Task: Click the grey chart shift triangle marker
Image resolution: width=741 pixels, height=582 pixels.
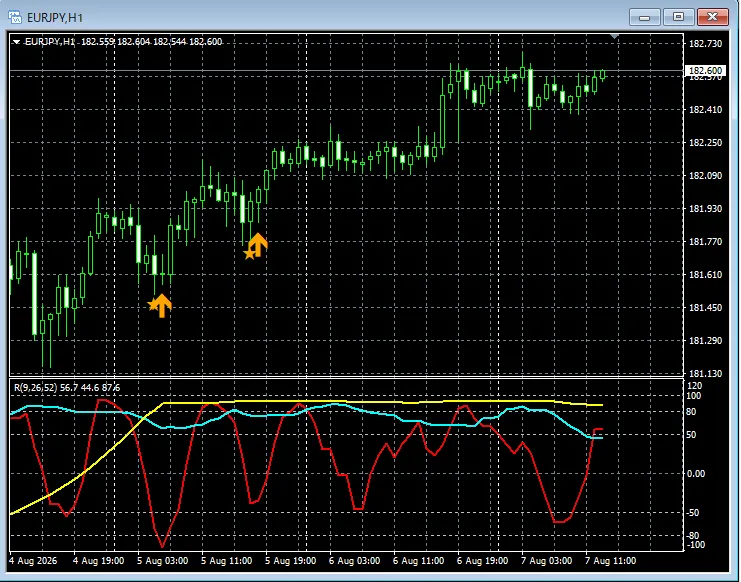Action: 614,36
